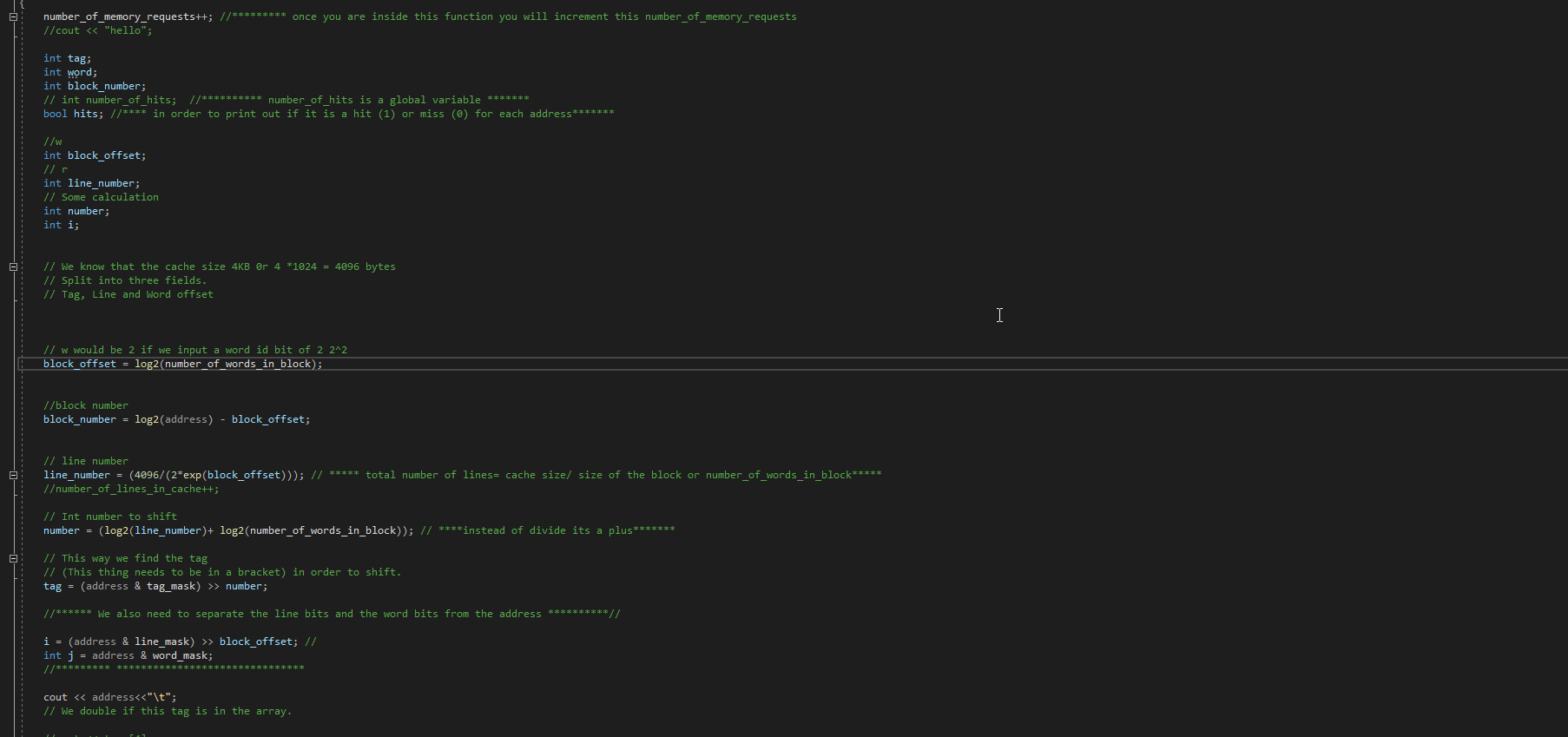Click 'line_mask' in the i assignment
The width and height of the screenshot is (1568, 737).
pos(161,642)
